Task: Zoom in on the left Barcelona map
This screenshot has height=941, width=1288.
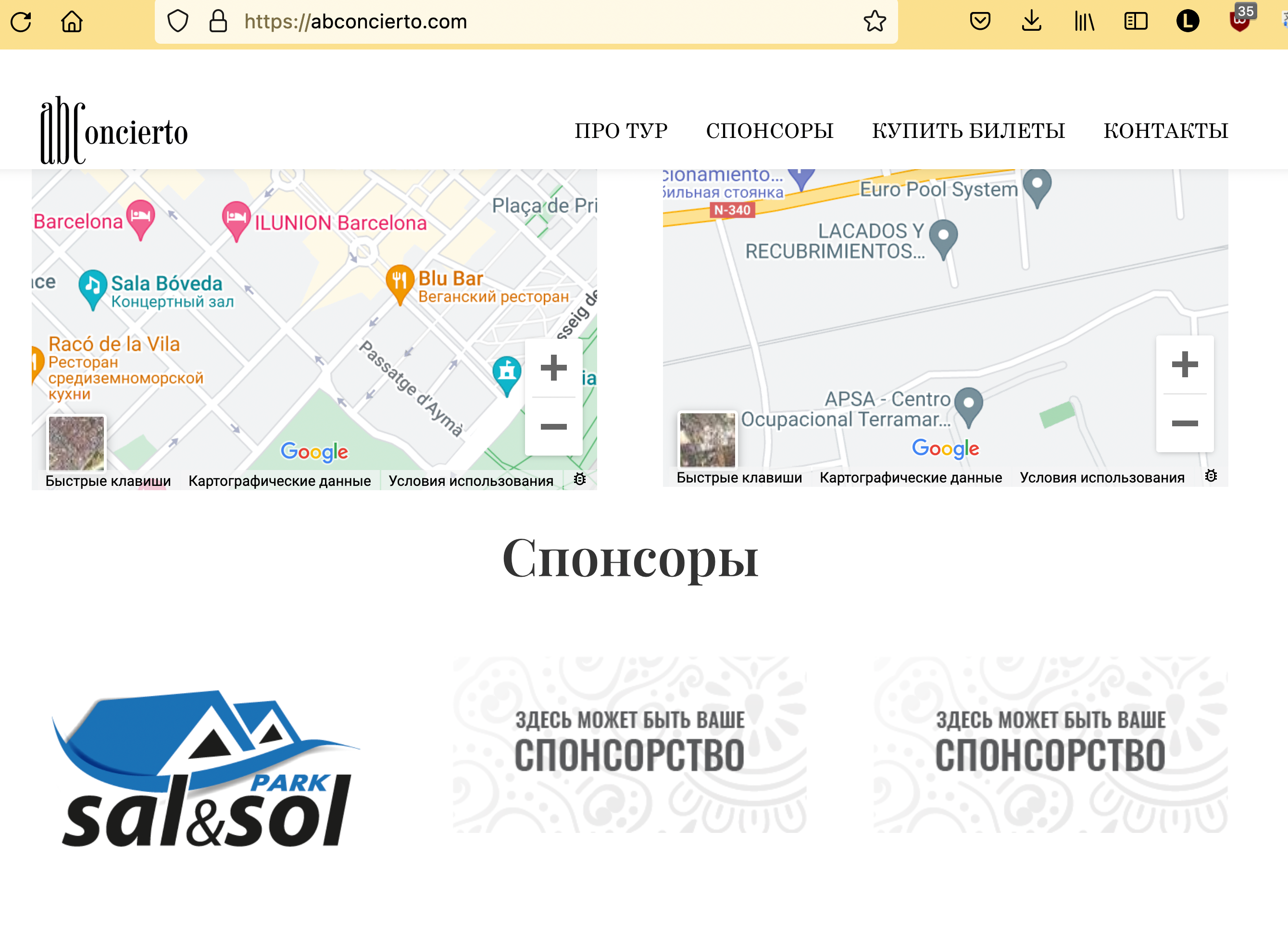Action: (553, 367)
